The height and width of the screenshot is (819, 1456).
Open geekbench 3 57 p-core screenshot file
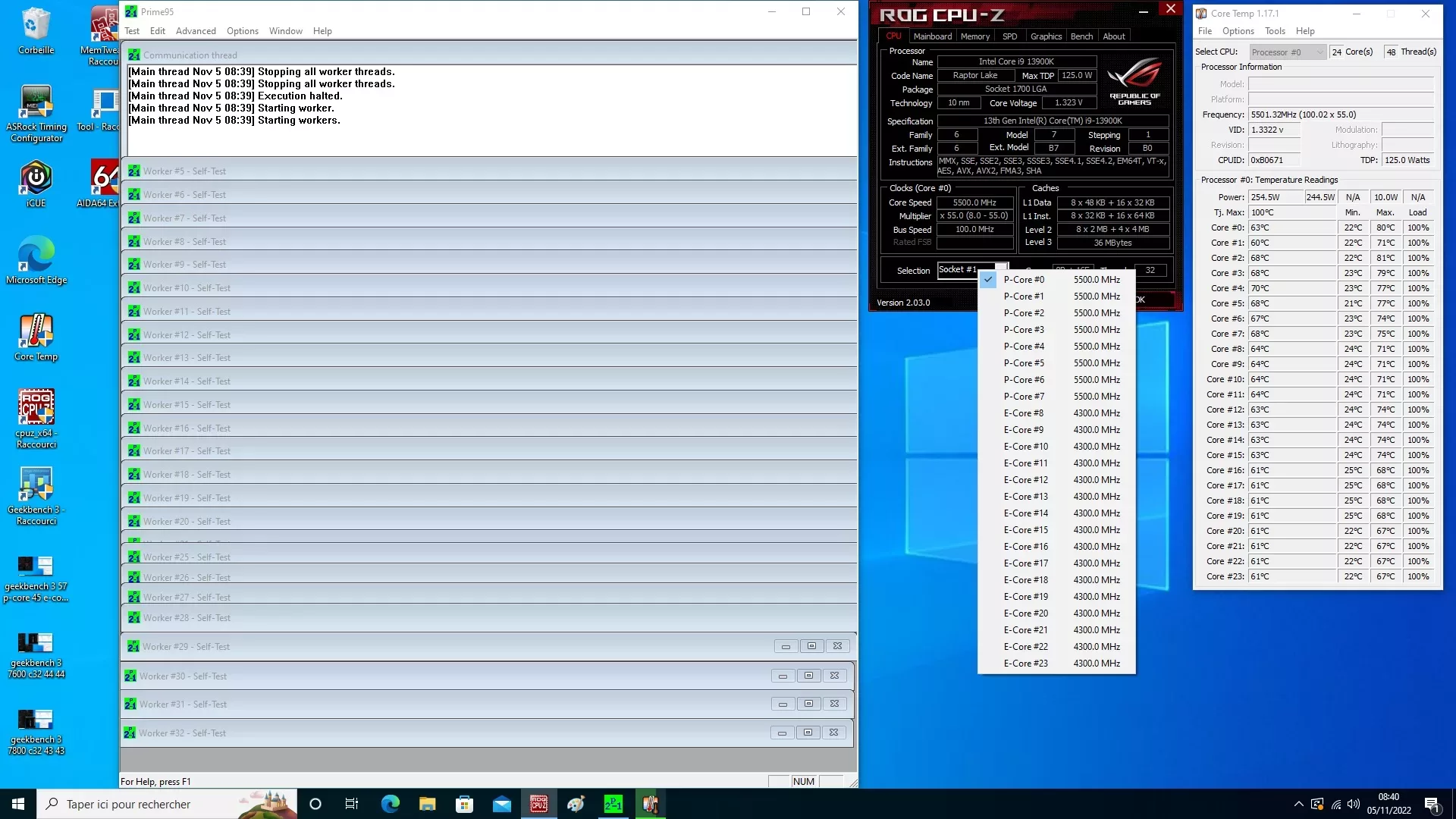pos(36,579)
